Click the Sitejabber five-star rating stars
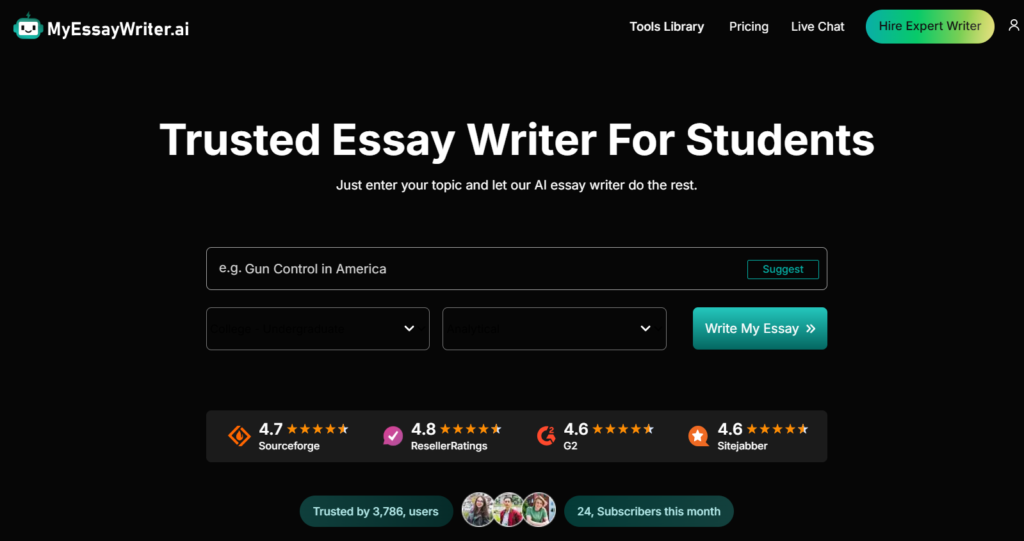This screenshot has width=1024, height=541. (777, 429)
